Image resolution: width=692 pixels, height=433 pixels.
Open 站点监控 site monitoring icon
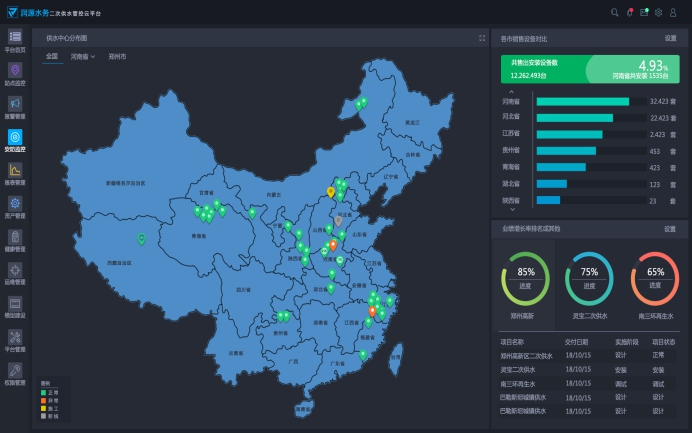coord(15,72)
